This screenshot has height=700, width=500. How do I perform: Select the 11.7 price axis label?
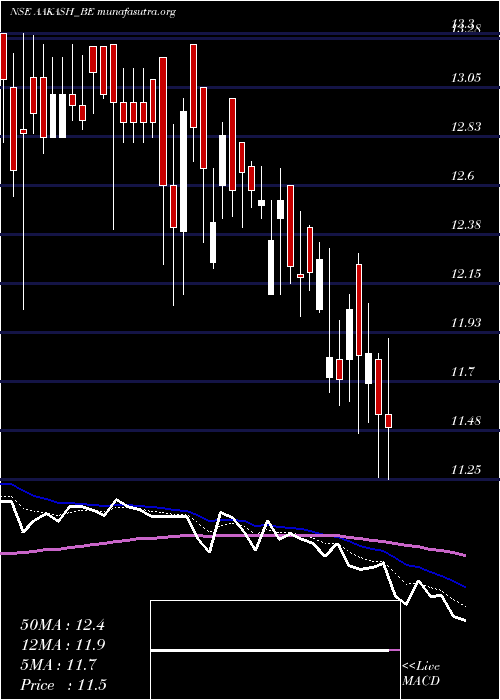(462, 372)
